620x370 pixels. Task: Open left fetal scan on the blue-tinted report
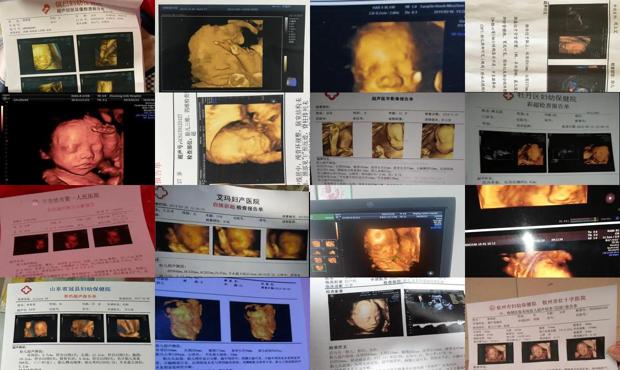pyautogui.click(x=188, y=319)
